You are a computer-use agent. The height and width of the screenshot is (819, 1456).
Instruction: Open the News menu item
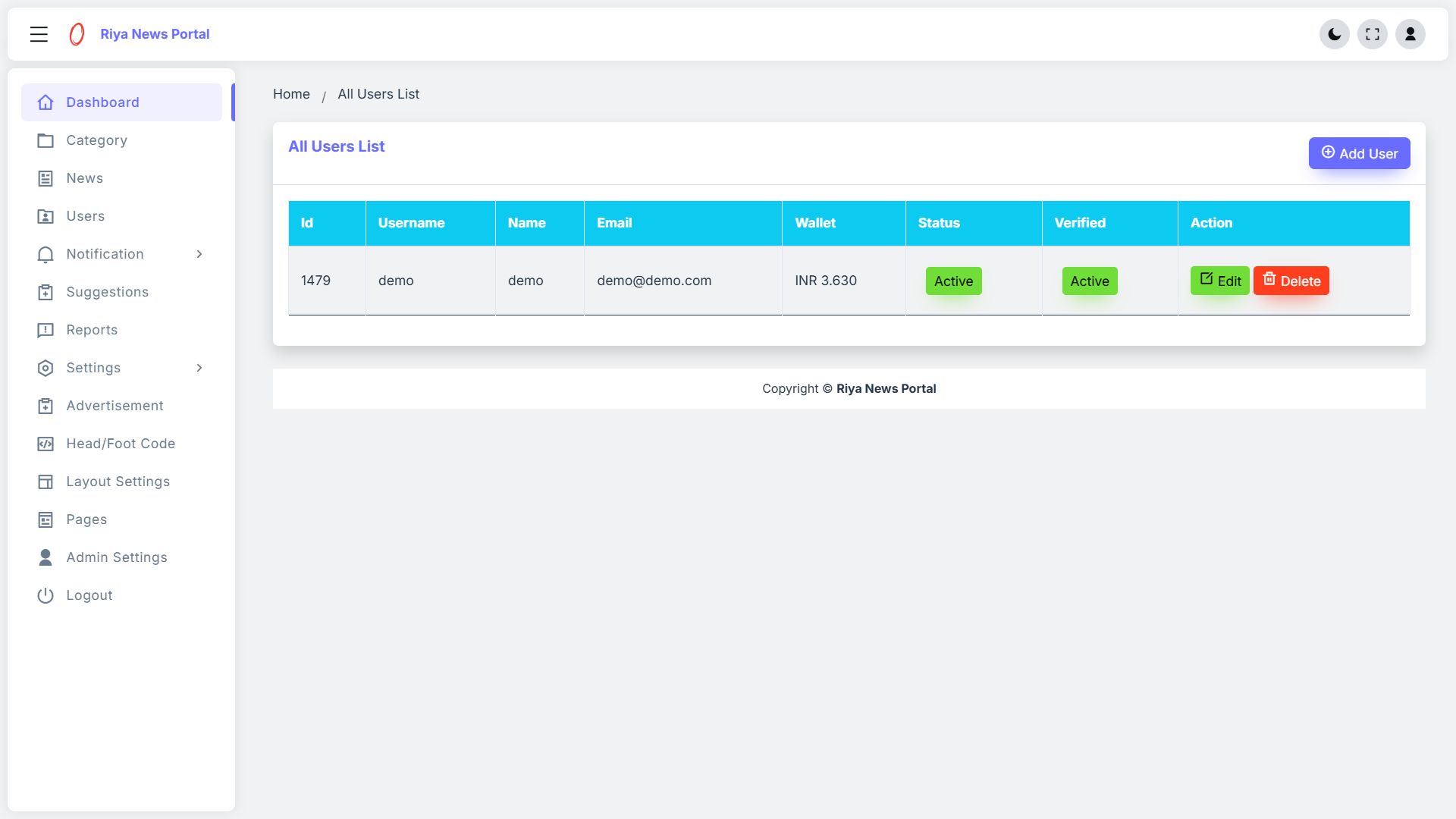[x=84, y=178]
